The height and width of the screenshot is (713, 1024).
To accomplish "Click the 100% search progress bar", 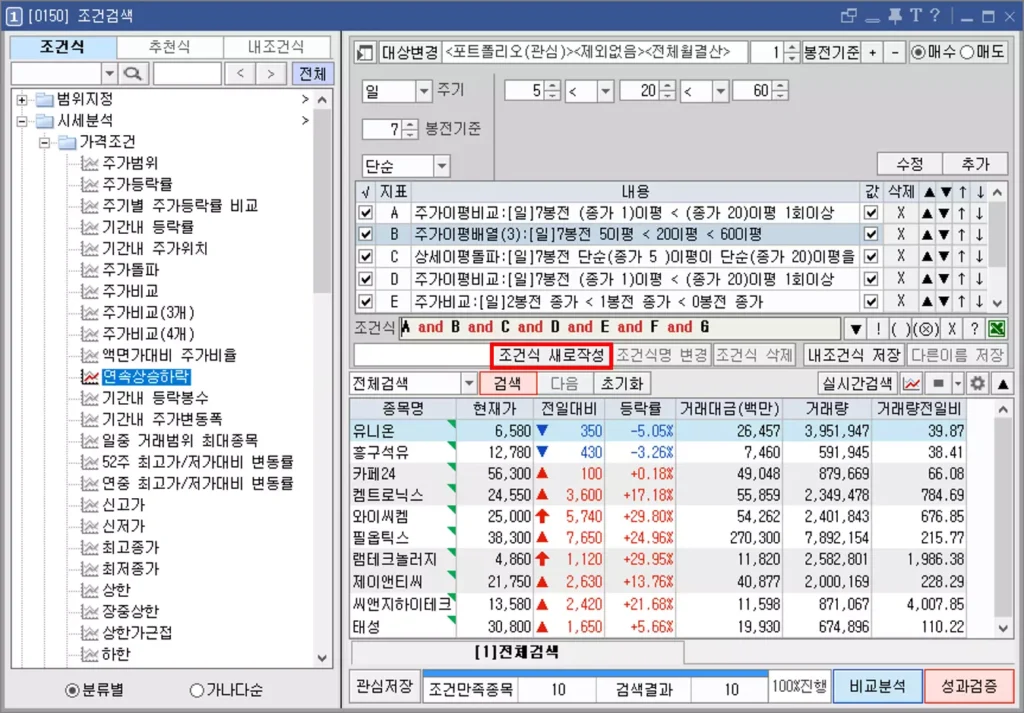I will tap(596, 673).
